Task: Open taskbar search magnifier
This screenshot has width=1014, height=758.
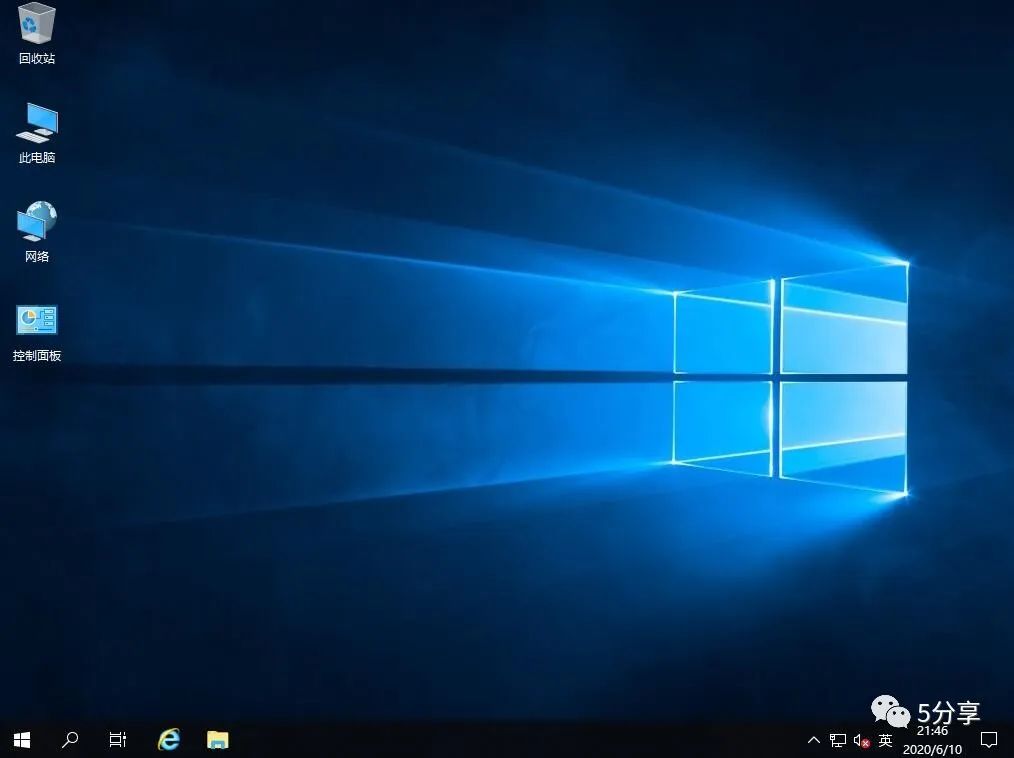Action: coord(70,739)
